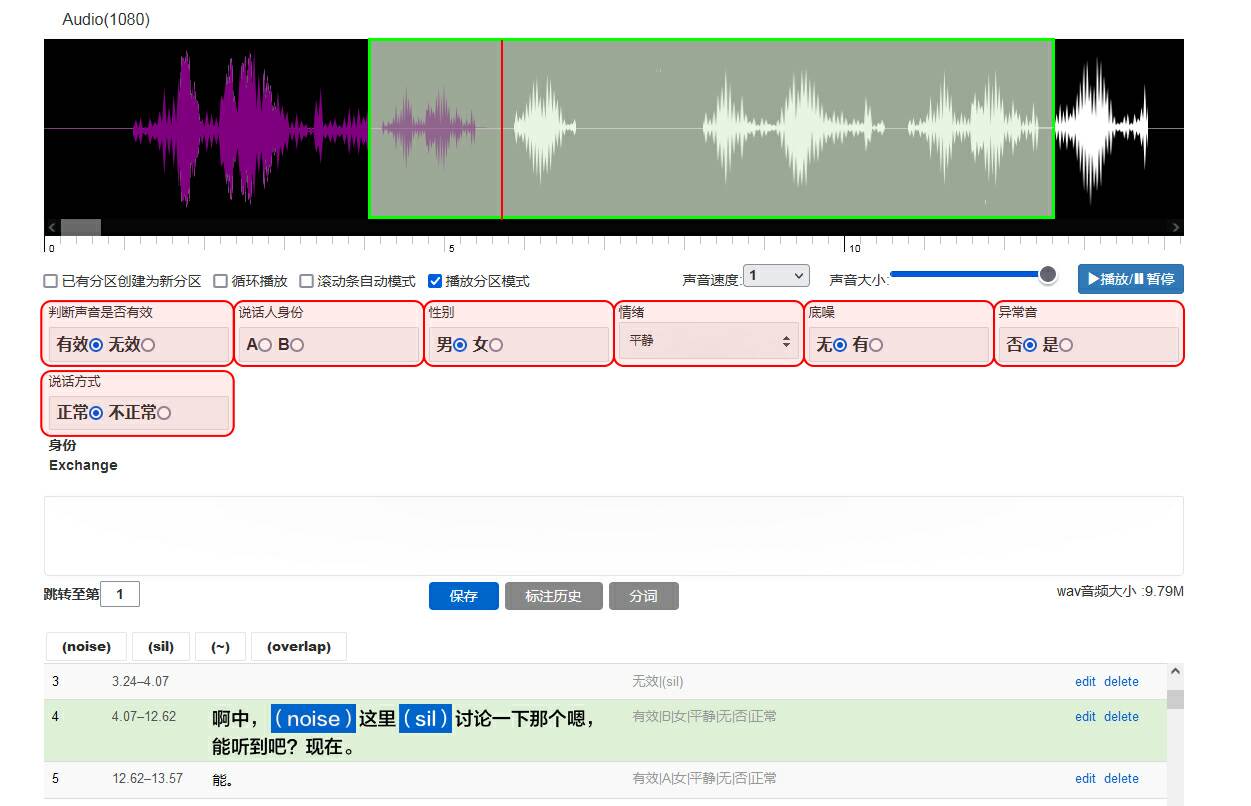
Task: Insert the (noise) tag
Action: click(x=86, y=647)
